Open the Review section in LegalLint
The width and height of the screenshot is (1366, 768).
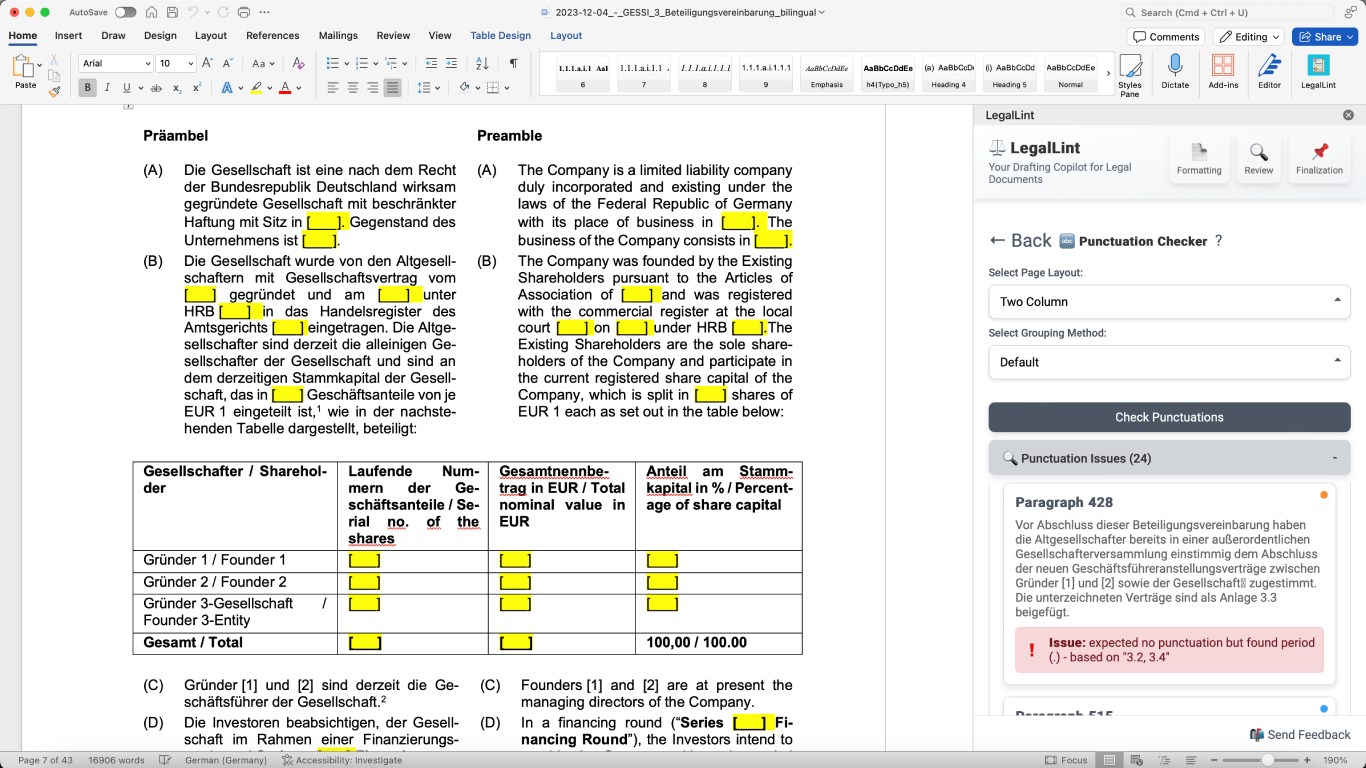(1259, 158)
